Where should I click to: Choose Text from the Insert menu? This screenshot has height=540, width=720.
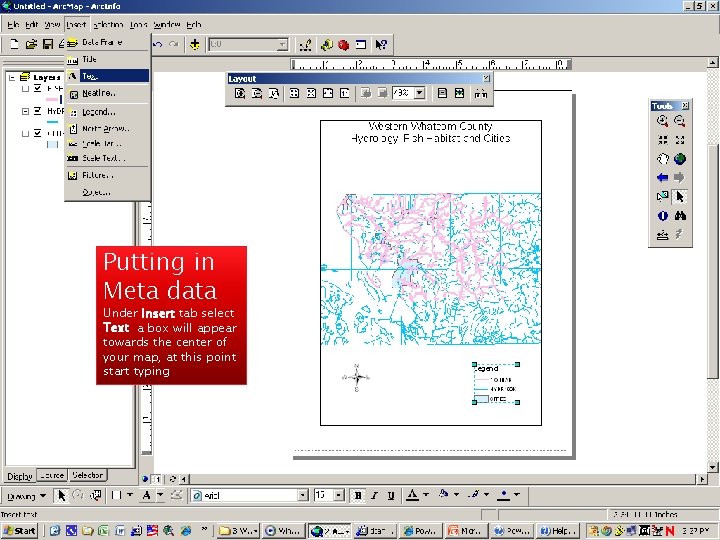pos(108,76)
